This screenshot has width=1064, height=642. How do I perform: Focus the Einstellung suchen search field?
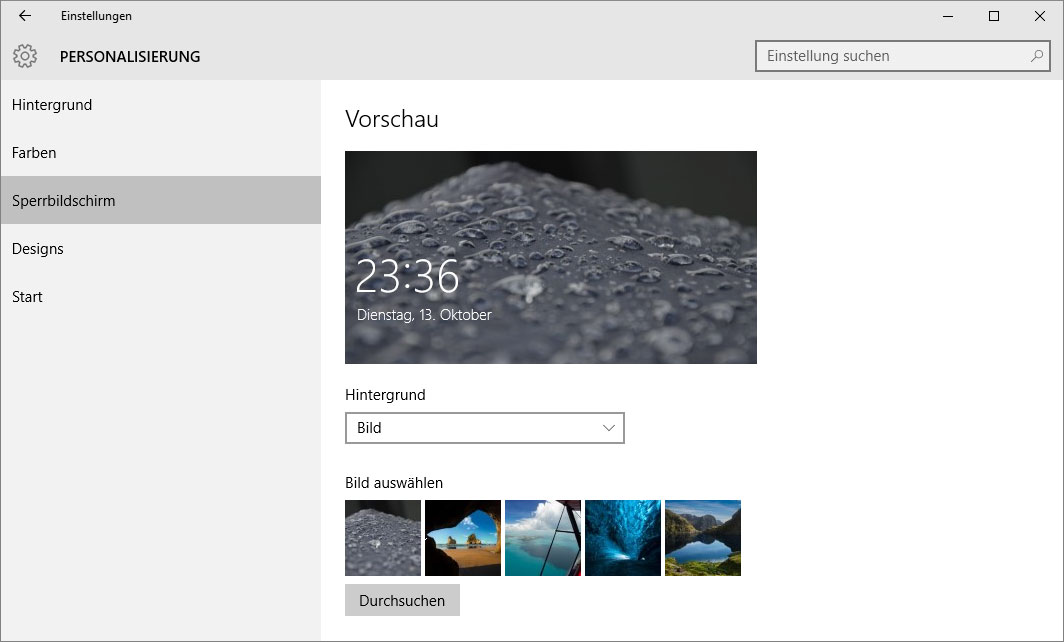902,56
